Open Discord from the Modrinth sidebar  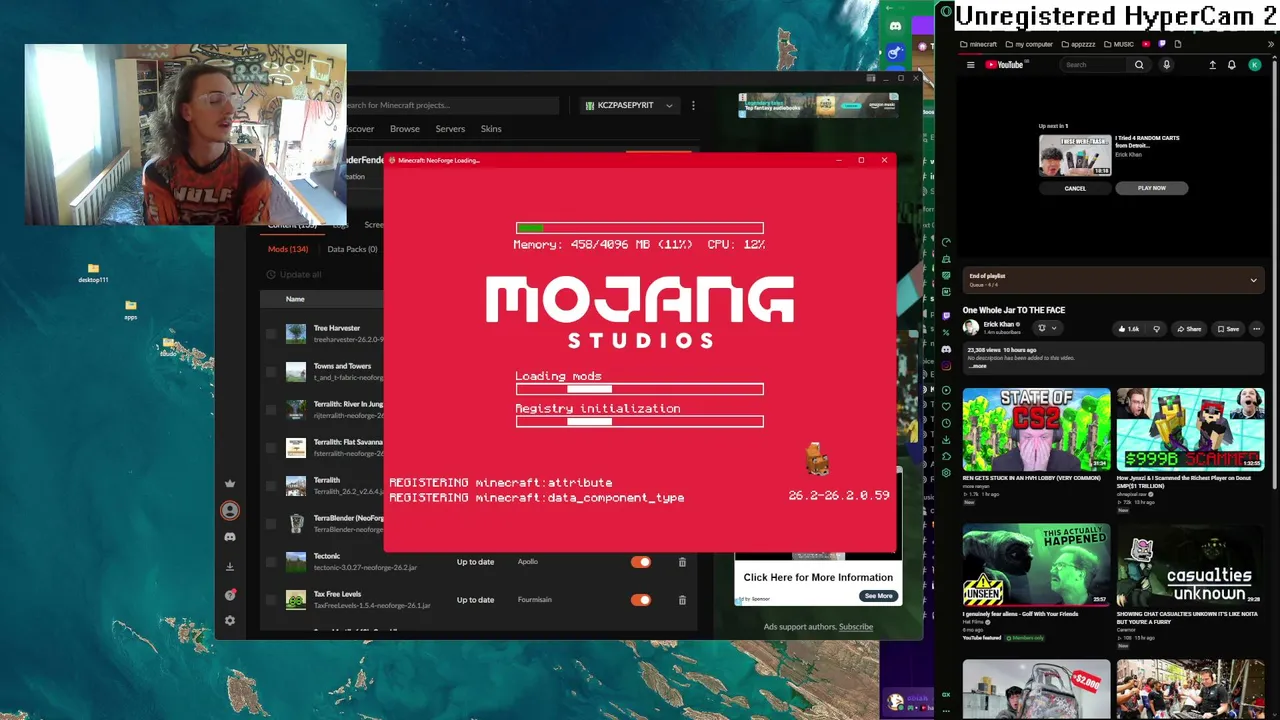[x=230, y=537]
